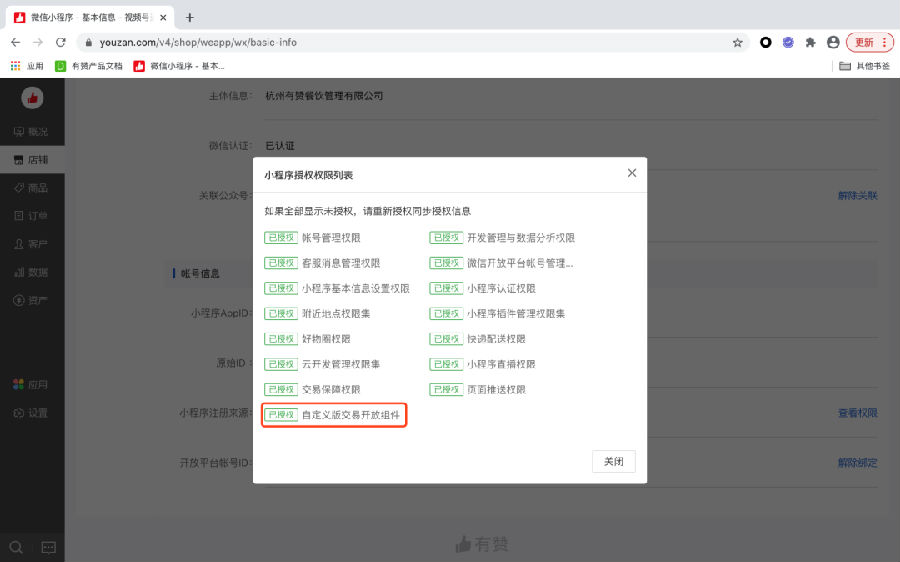Select the 交易保障权限 entry
Viewport: 900px width, 562px height.
[x=331, y=389]
